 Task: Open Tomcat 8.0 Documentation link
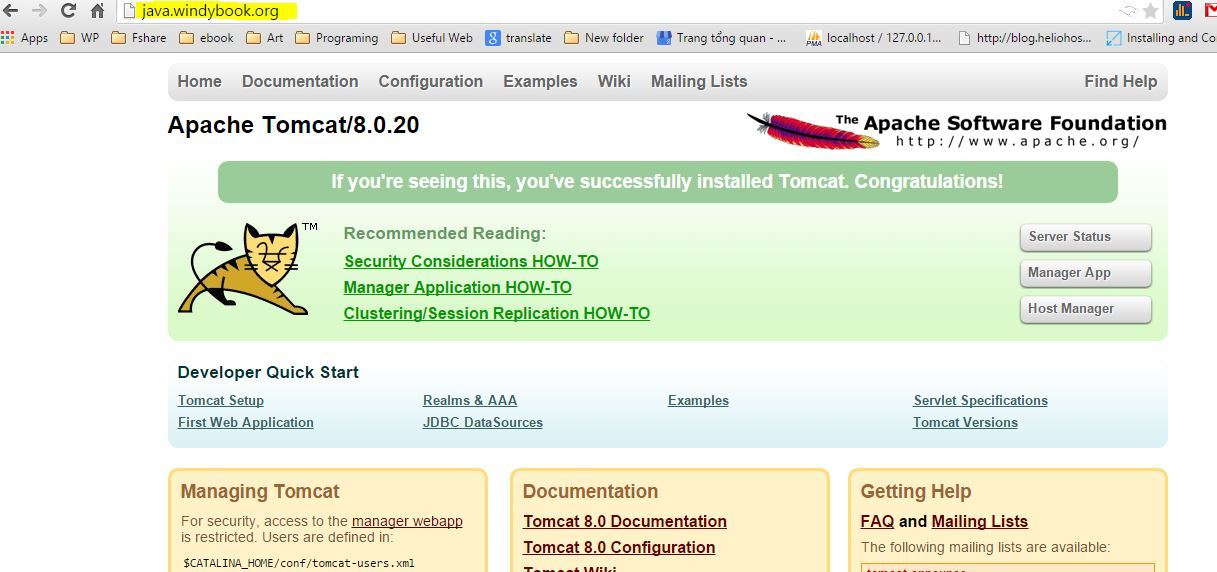tap(625, 522)
